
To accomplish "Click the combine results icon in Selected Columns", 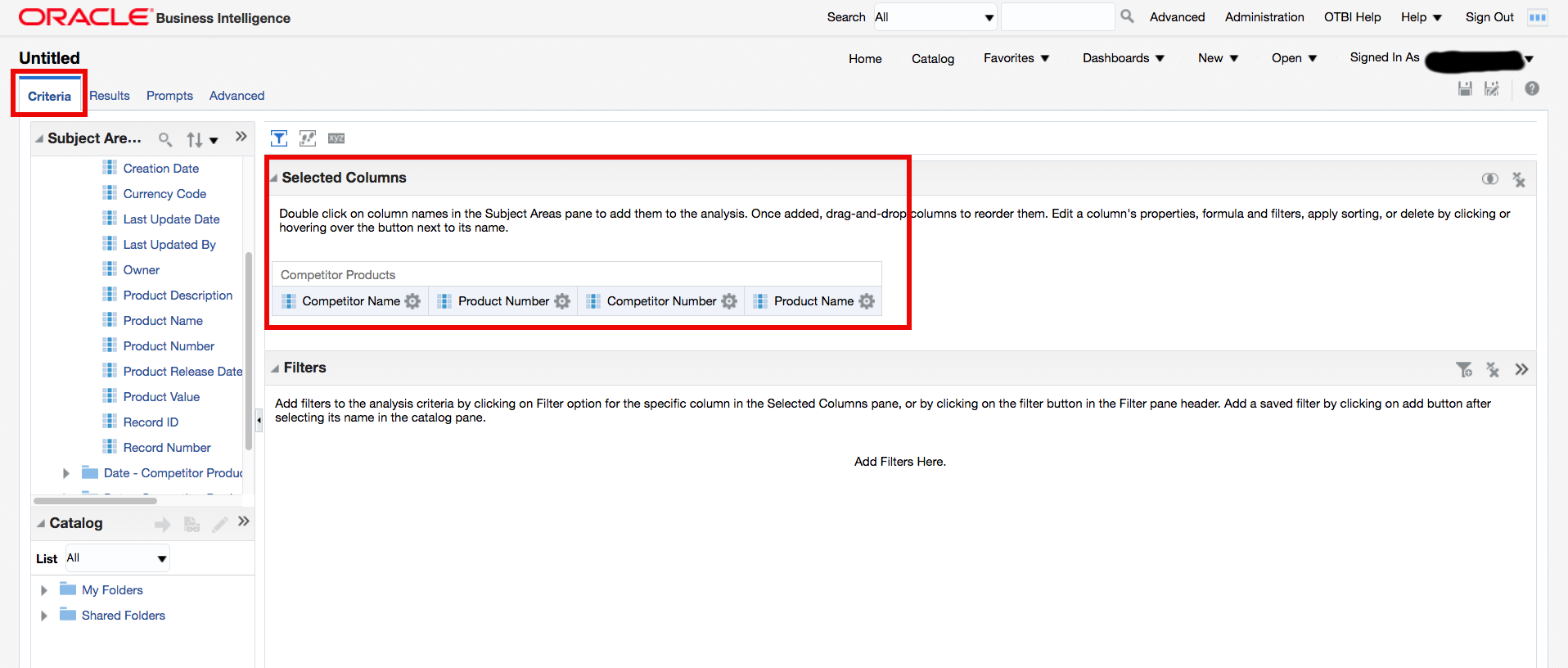I will click(1489, 179).
